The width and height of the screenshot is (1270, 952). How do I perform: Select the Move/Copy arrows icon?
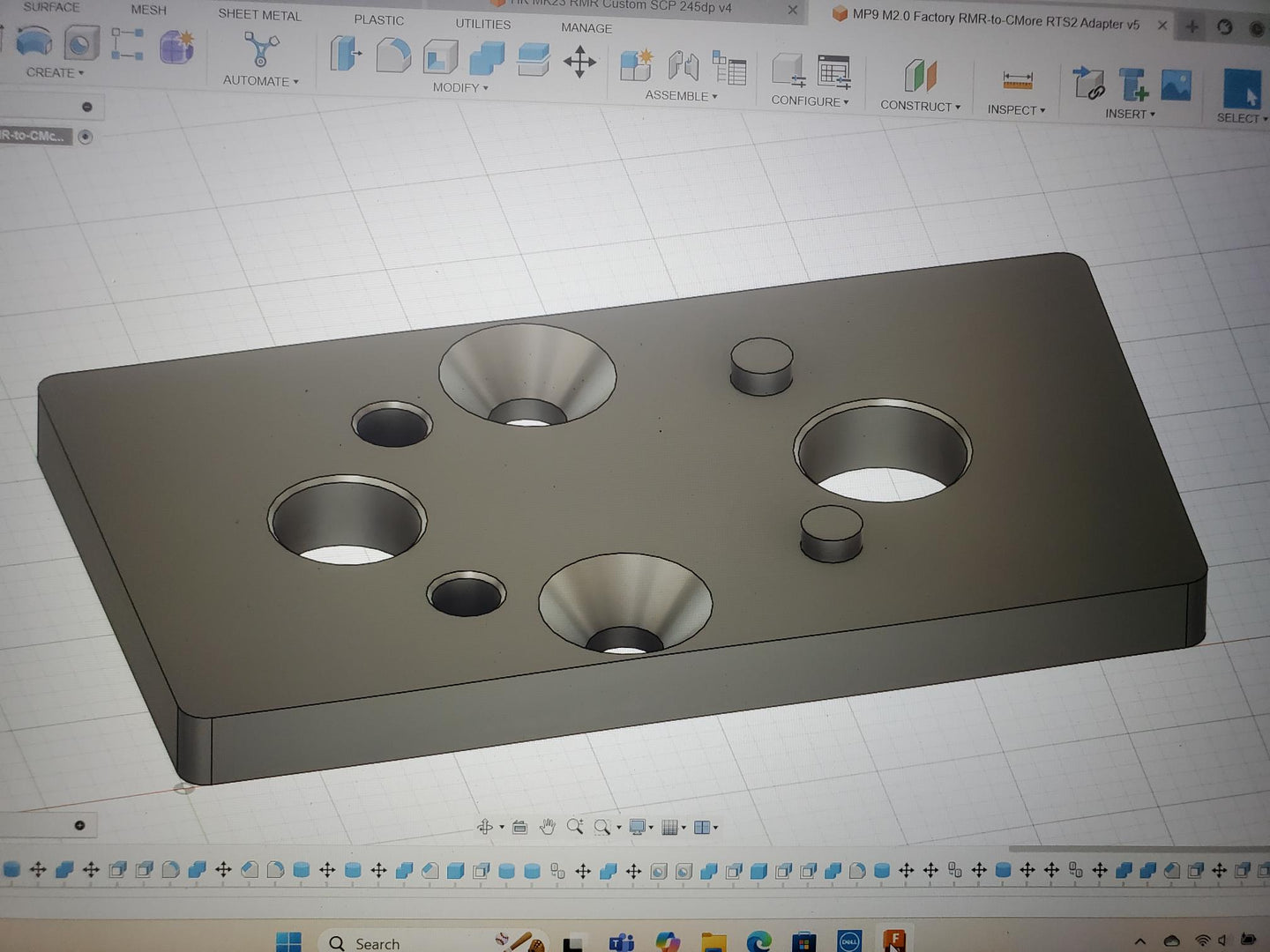point(579,62)
